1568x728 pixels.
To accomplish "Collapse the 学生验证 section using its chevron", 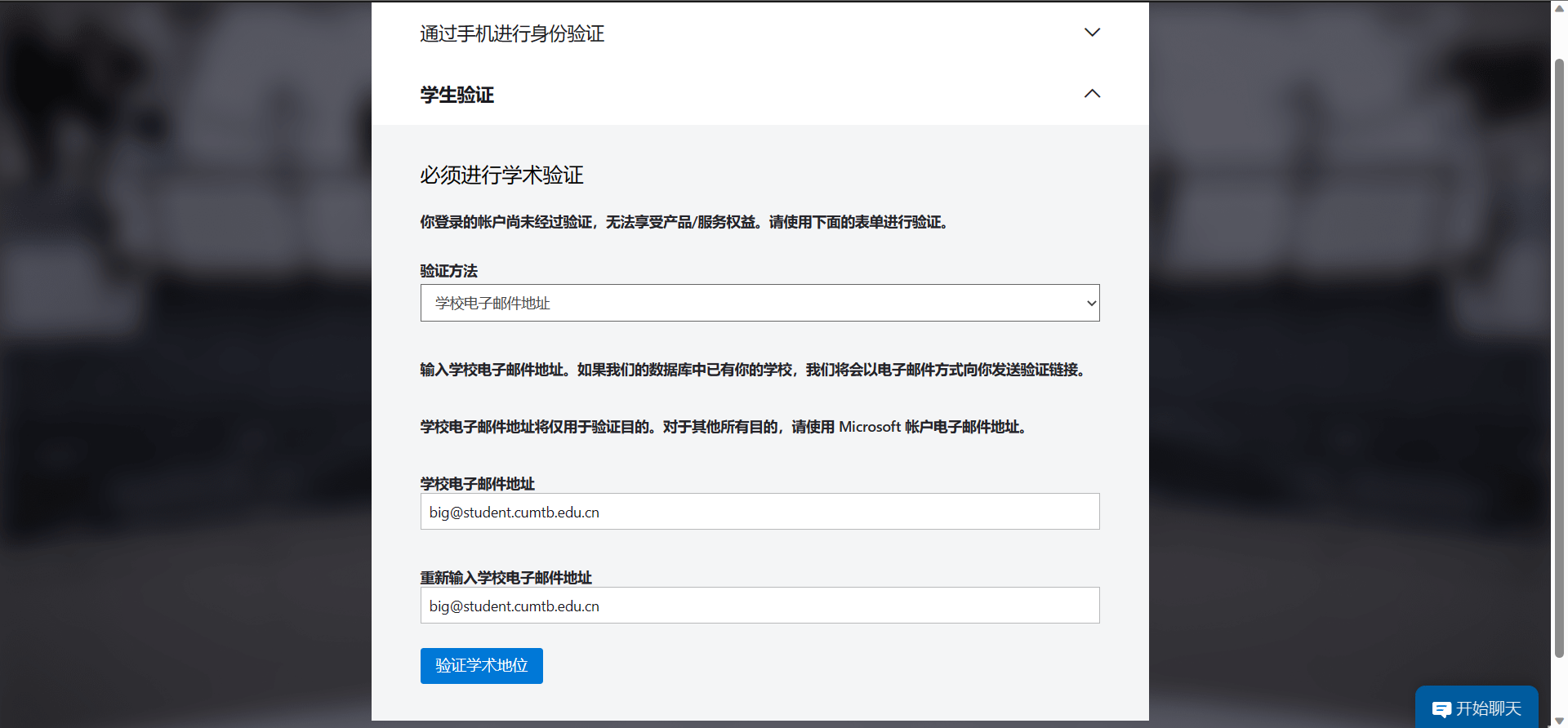I will tap(1092, 94).
